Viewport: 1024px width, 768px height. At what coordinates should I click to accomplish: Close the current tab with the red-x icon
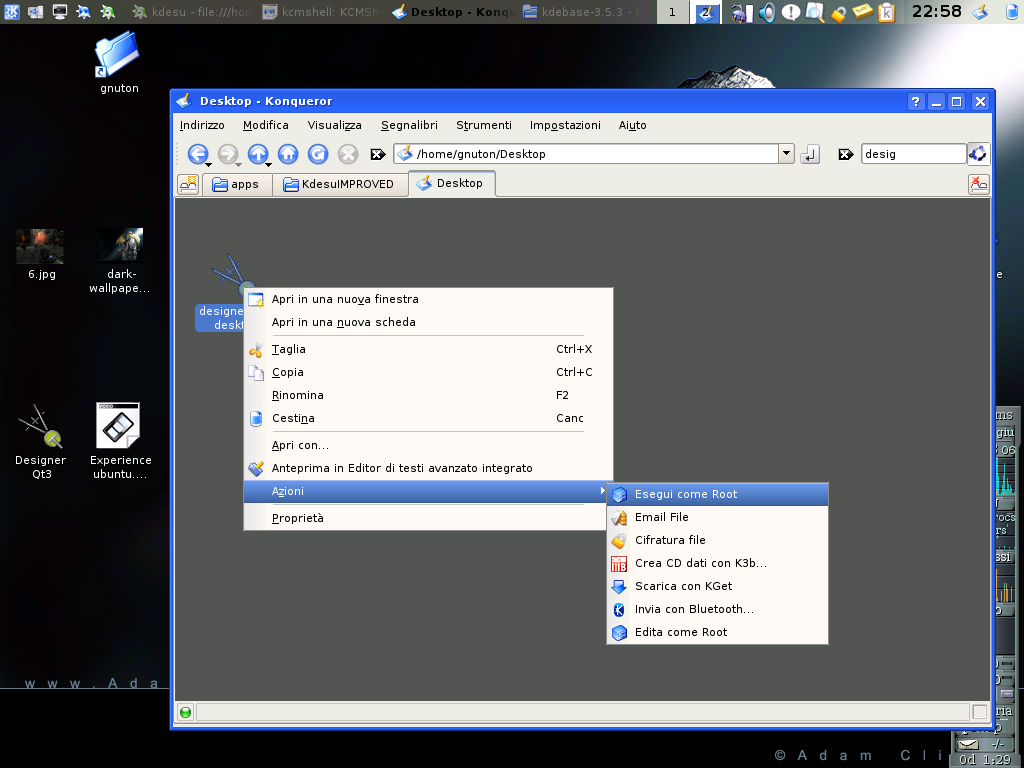coord(978,184)
